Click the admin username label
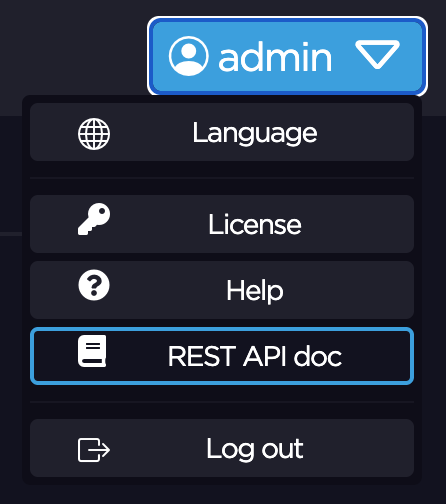This screenshot has height=504, width=446. pos(275,57)
